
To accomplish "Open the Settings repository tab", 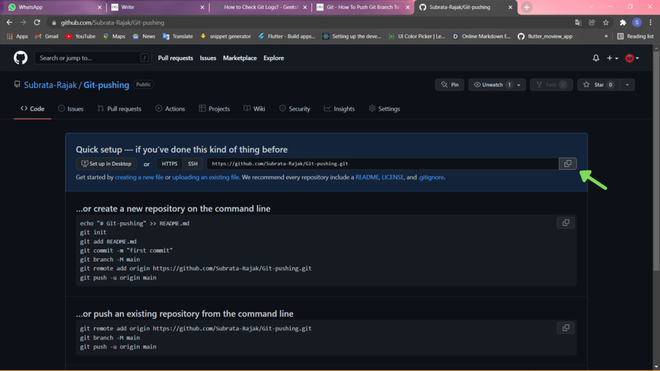I will pos(384,109).
